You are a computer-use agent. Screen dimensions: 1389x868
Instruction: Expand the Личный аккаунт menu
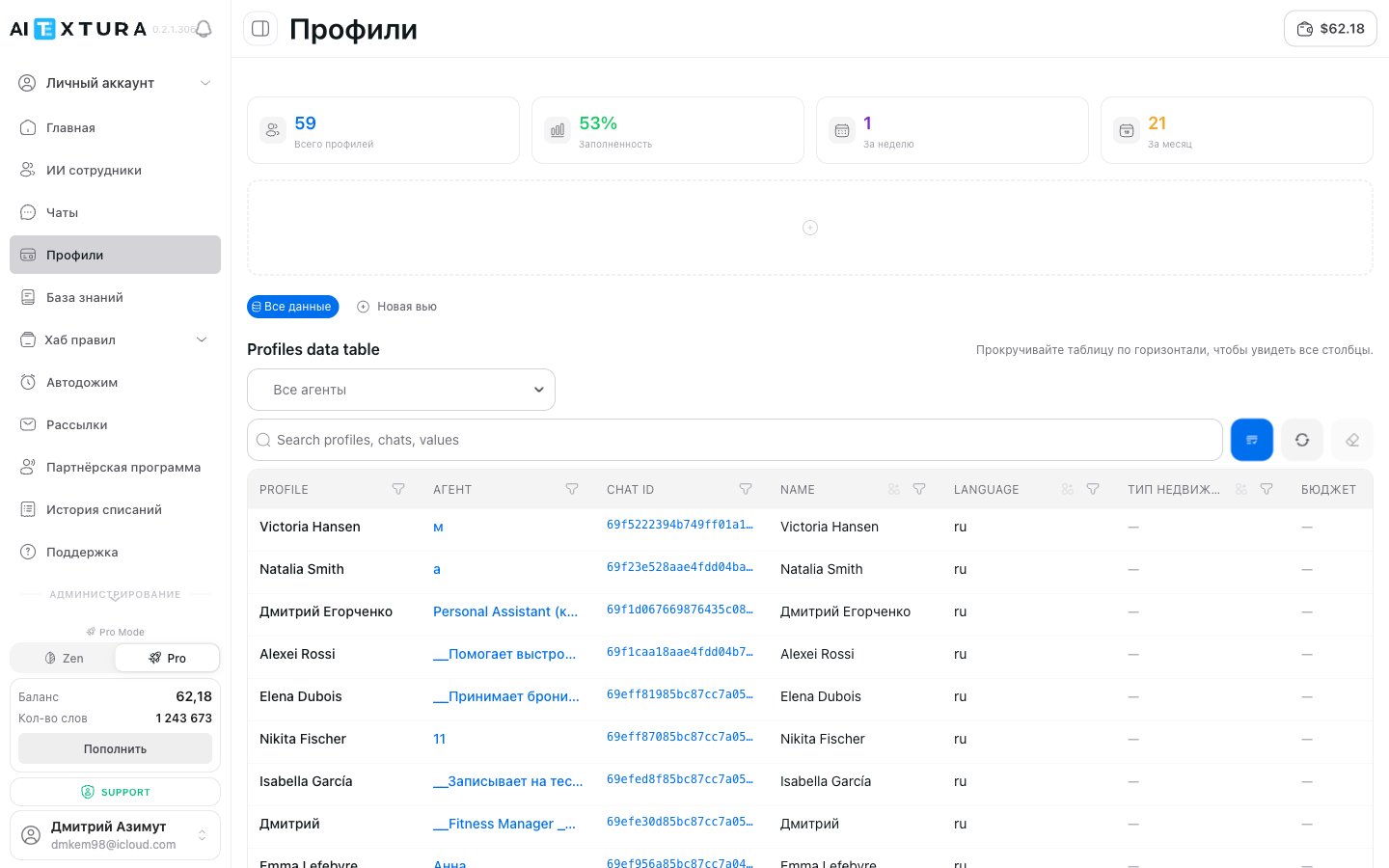[115, 83]
